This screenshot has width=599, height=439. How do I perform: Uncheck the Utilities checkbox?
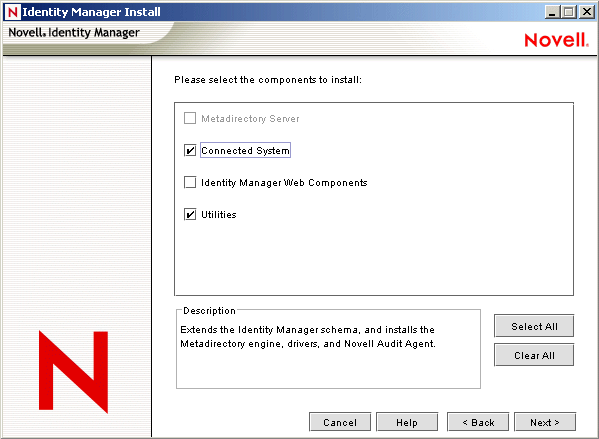[190, 214]
